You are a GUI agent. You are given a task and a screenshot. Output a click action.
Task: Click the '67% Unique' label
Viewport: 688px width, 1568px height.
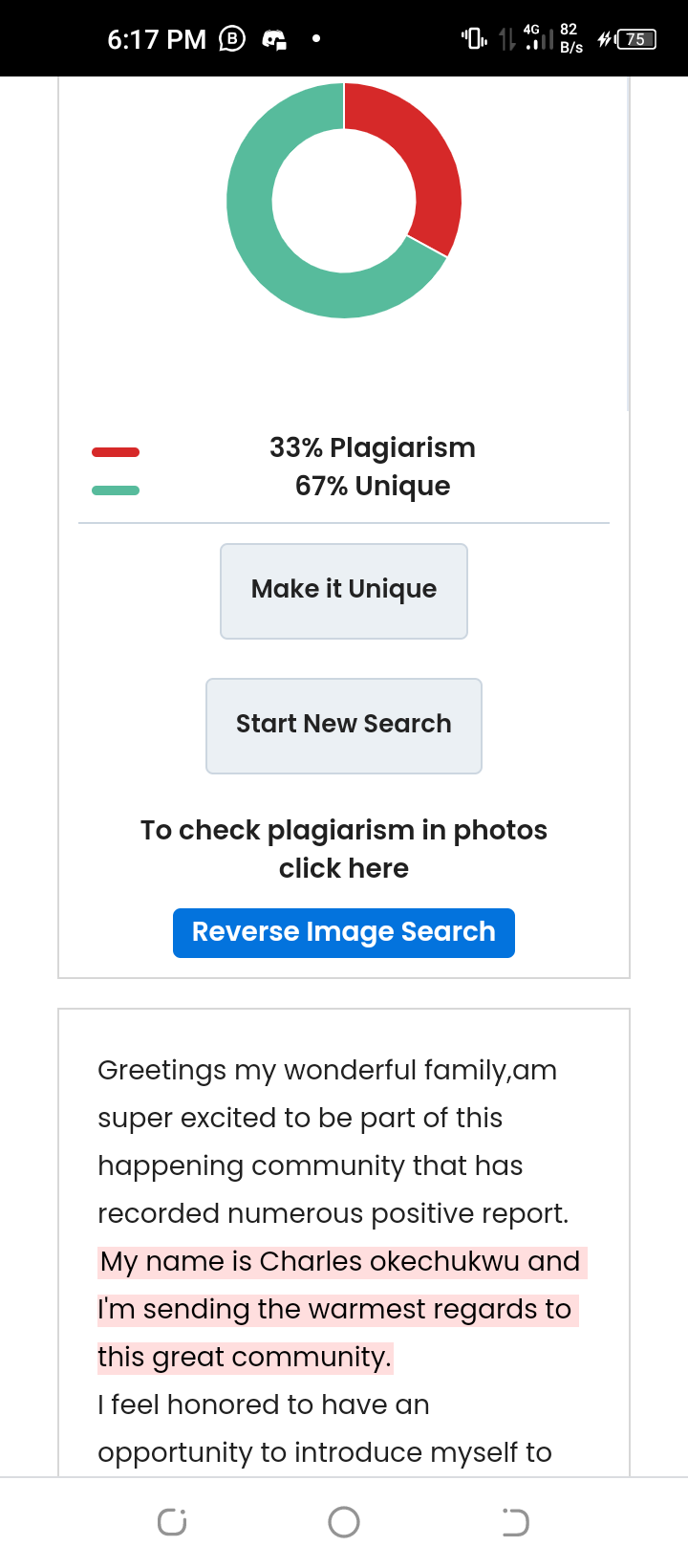(373, 486)
